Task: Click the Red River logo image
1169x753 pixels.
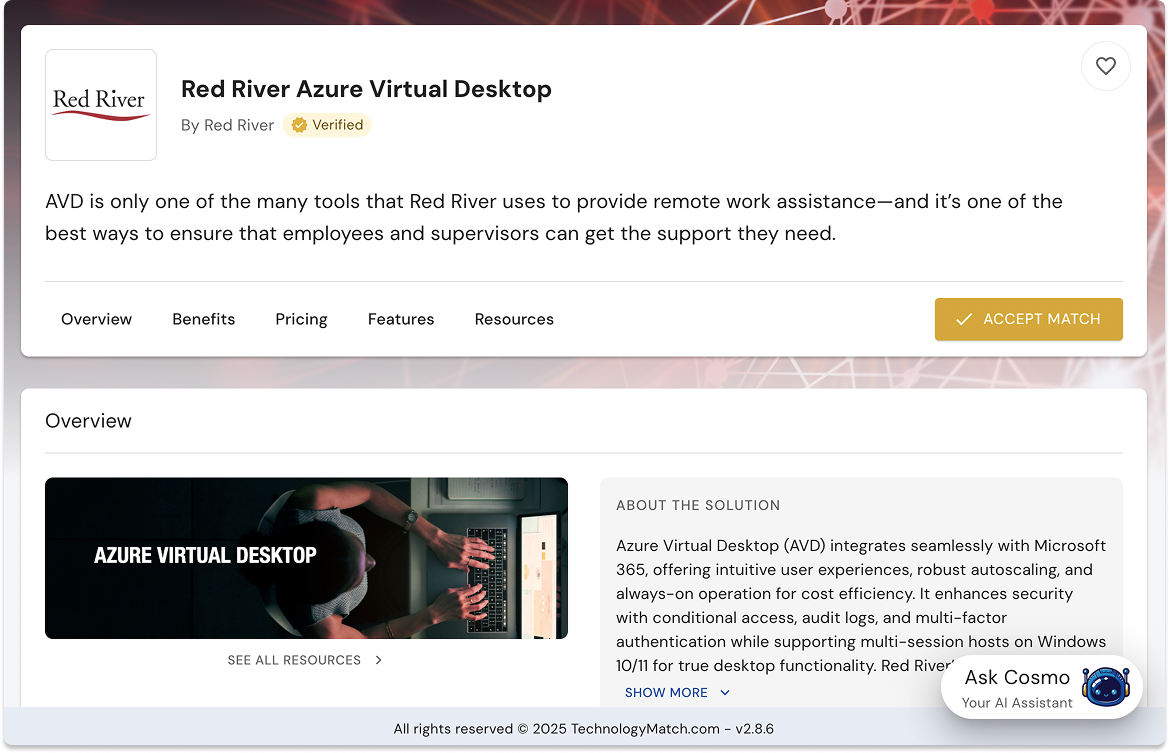Action: click(101, 105)
